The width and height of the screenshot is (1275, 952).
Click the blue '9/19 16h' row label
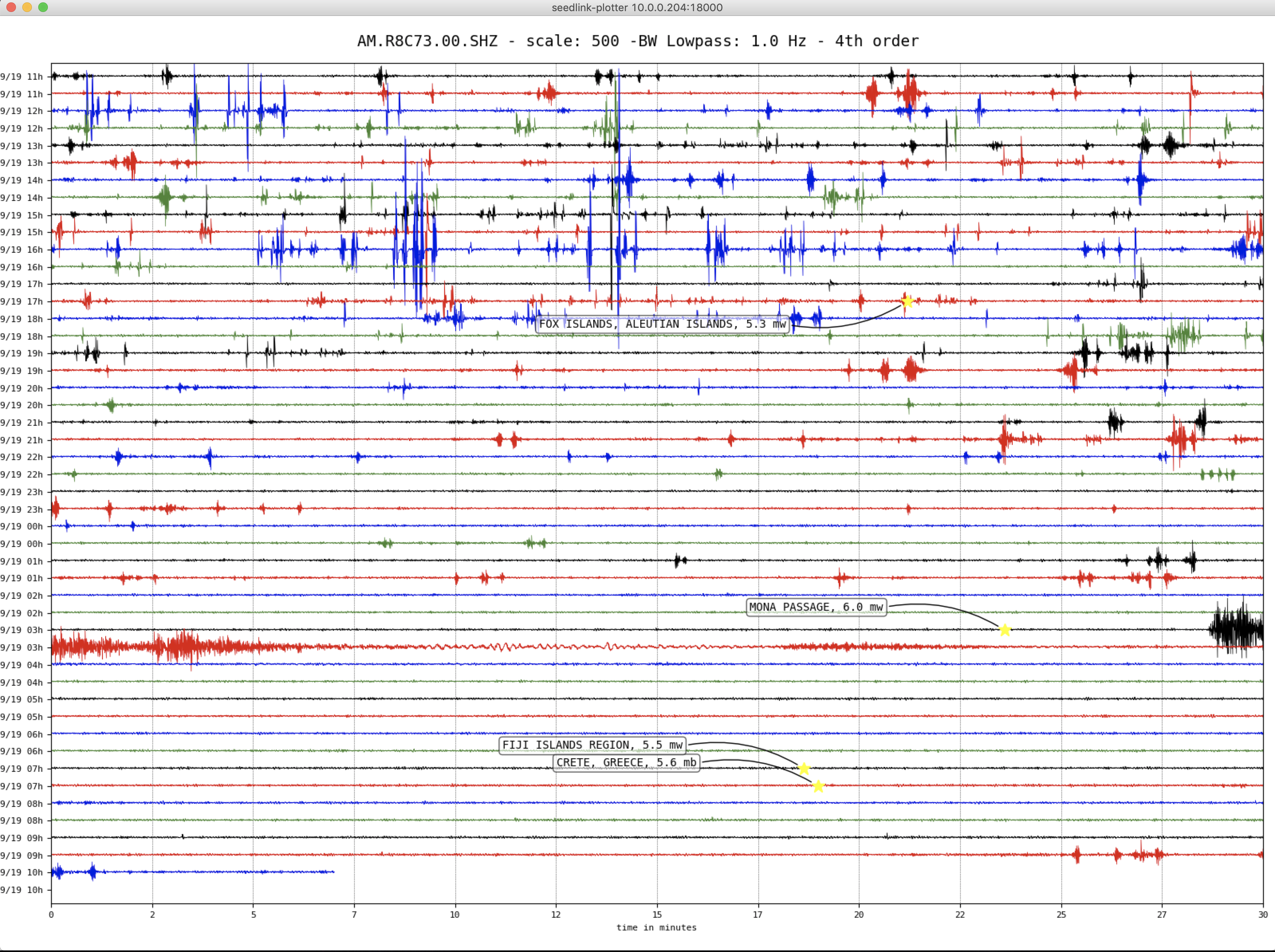pos(22,250)
